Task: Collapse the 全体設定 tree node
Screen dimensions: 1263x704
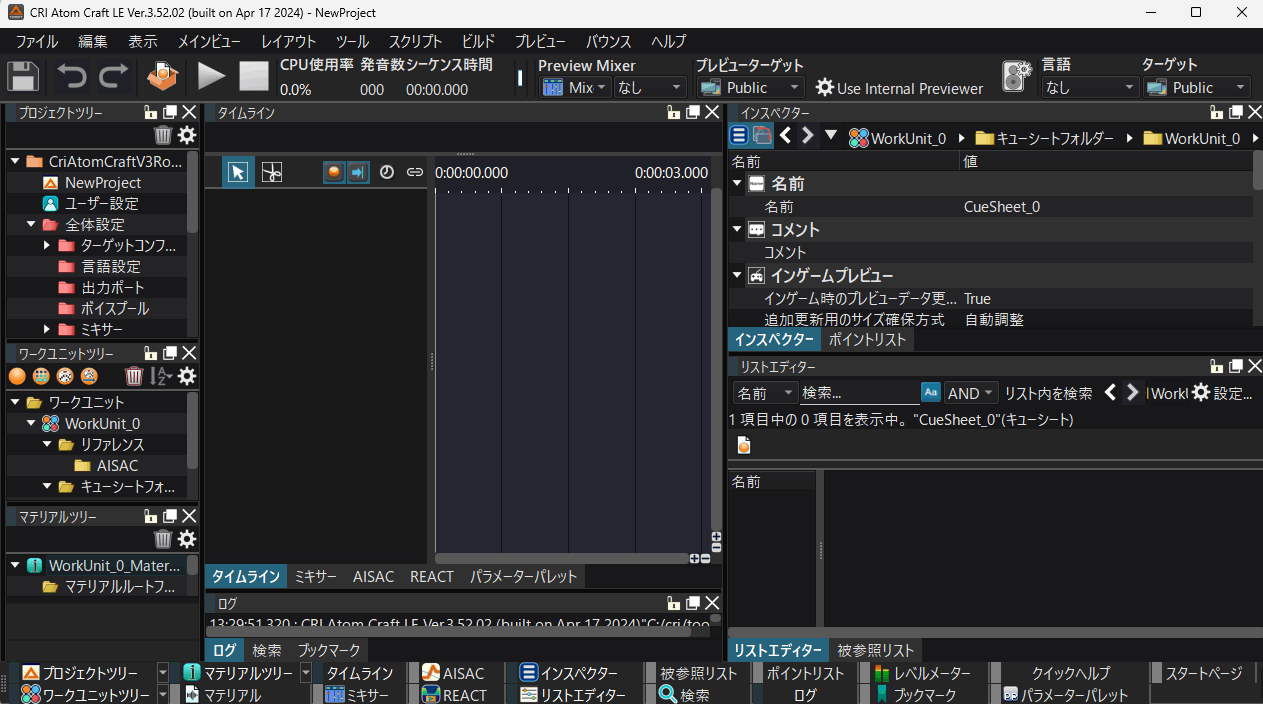Action: pyautogui.click(x=31, y=224)
